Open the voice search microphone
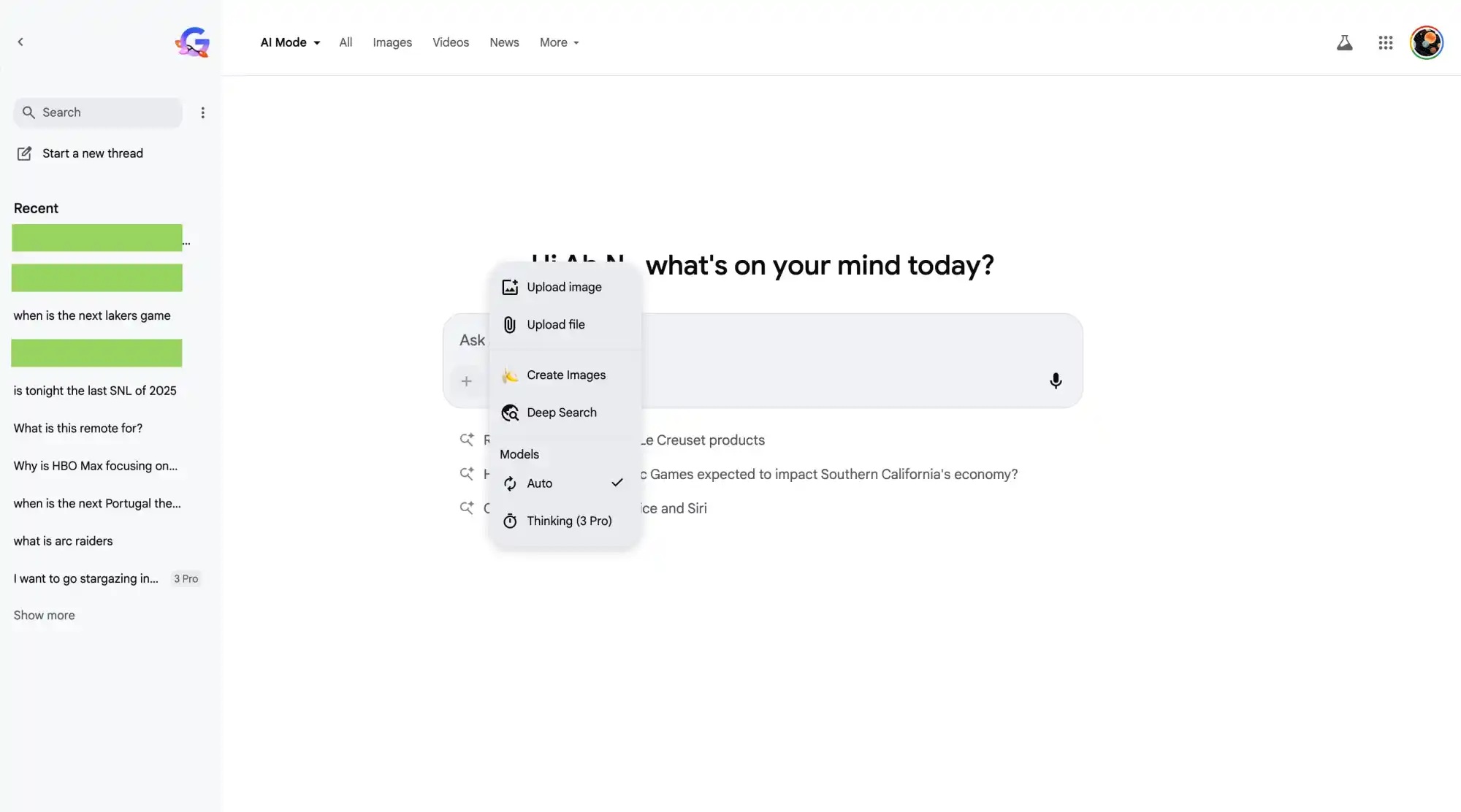 [x=1056, y=380]
